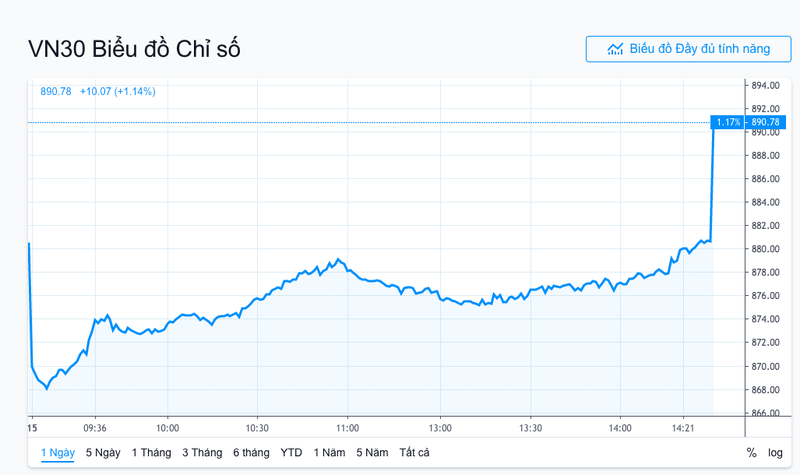Image resolution: width=800 pixels, height=475 pixels.
Task: Show the 1 Tháng range
Action: [151, 452]
